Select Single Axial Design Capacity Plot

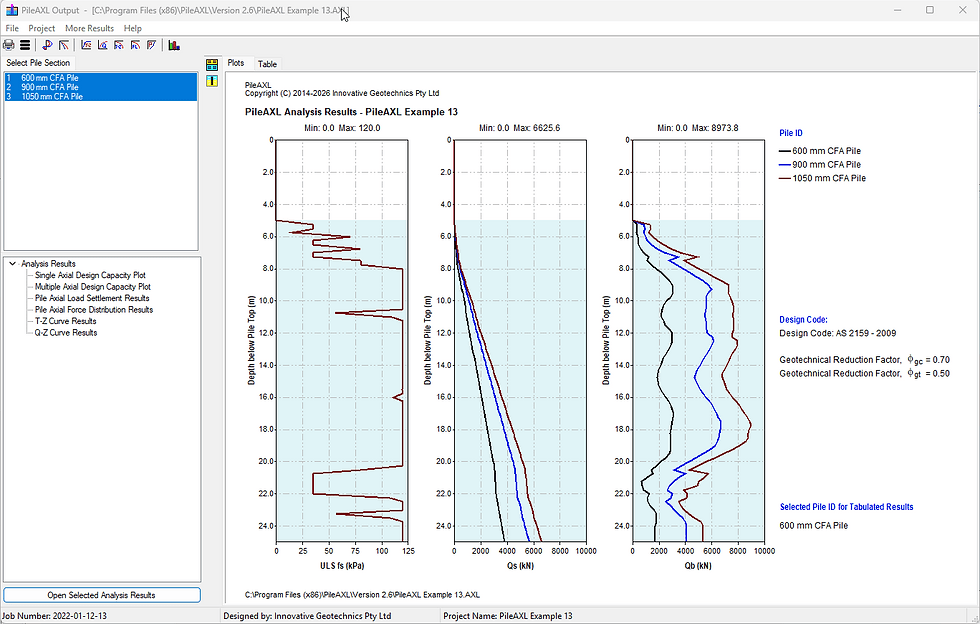click(90, 275)
